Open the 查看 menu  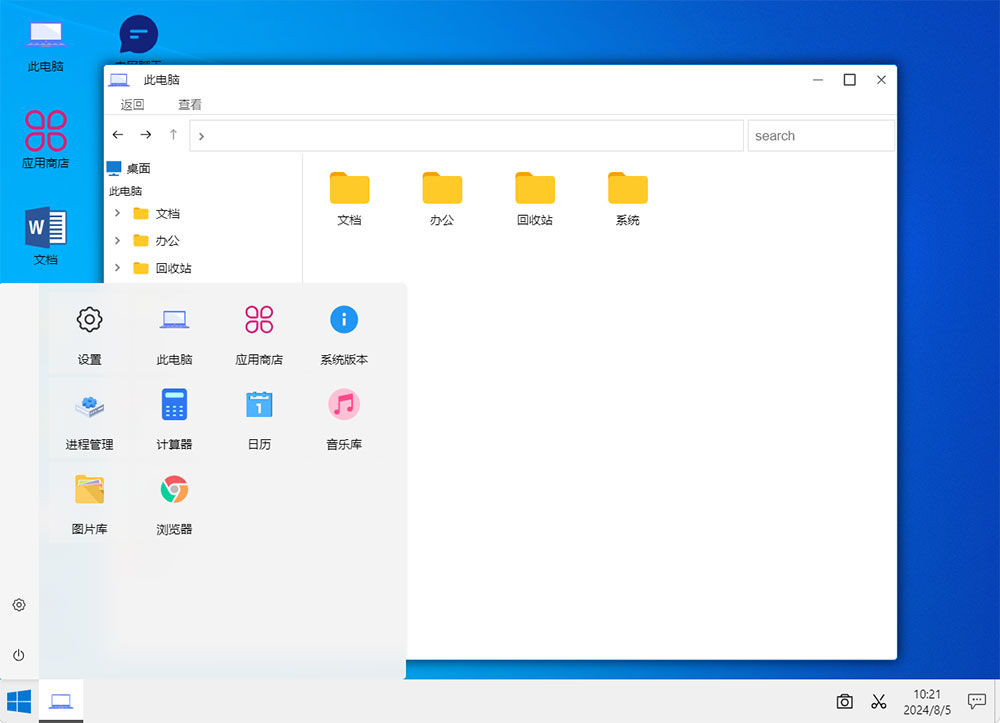point(189,104)
